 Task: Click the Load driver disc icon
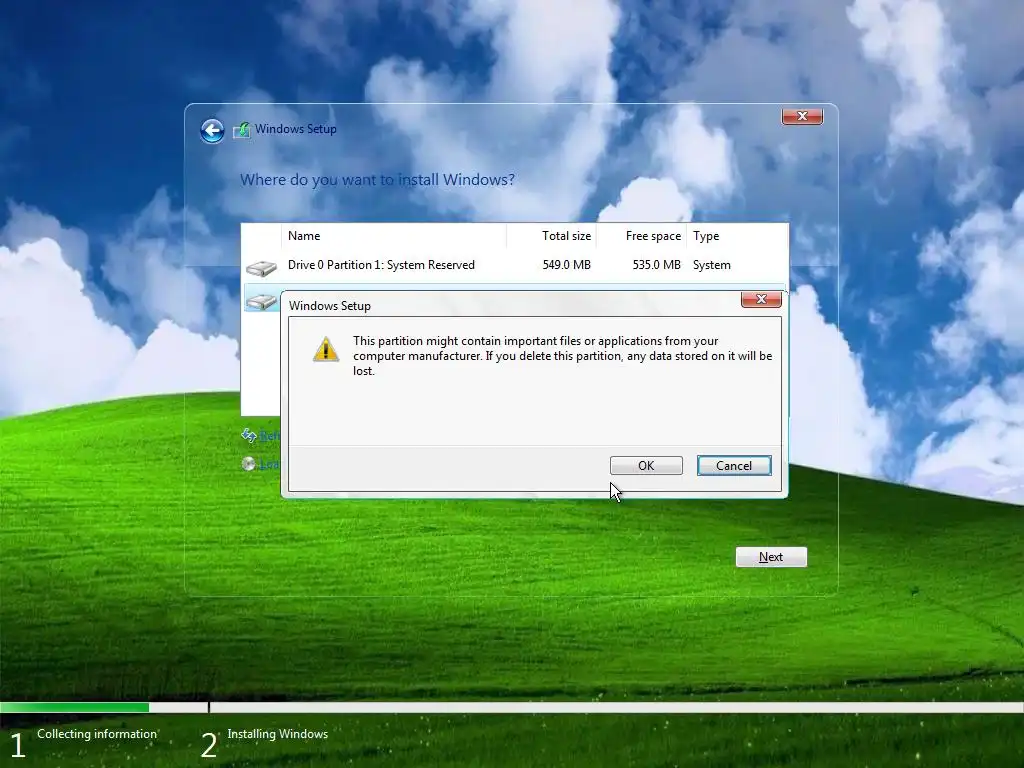click(248, 464)
